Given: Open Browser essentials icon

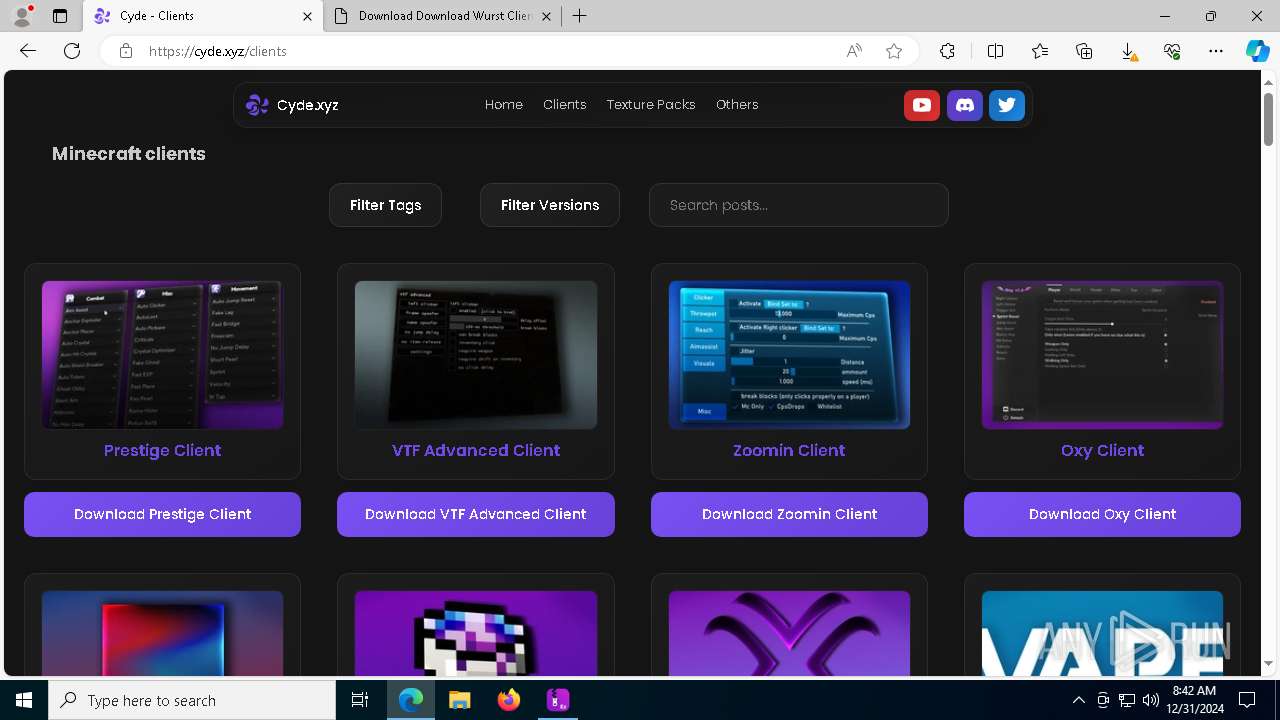Looking at the screenshot, I should [x=1172, y=51].
